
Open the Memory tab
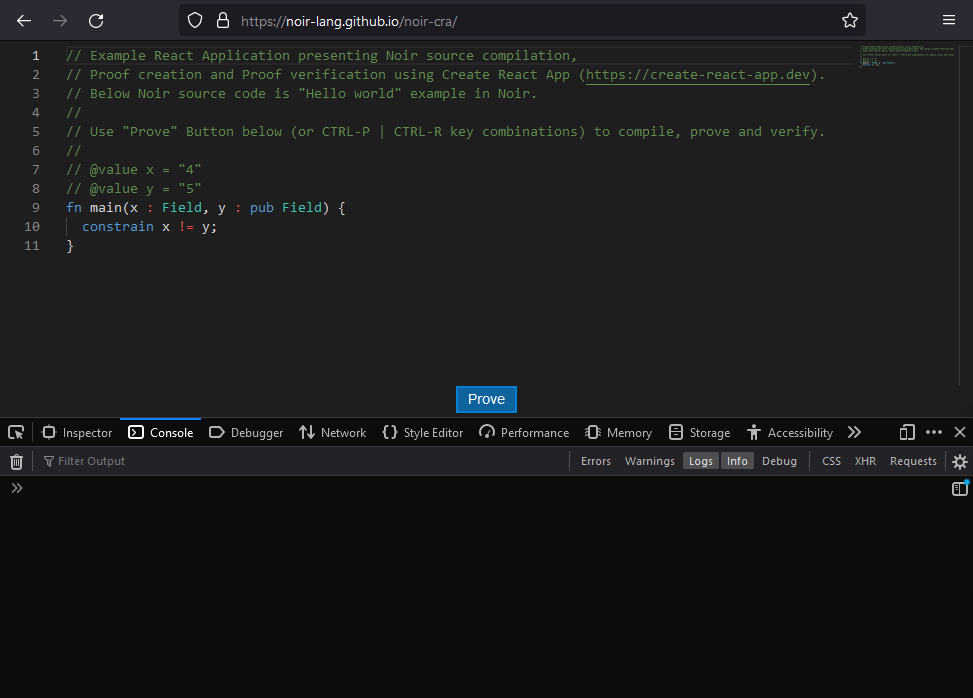click(x=619, y=432)
